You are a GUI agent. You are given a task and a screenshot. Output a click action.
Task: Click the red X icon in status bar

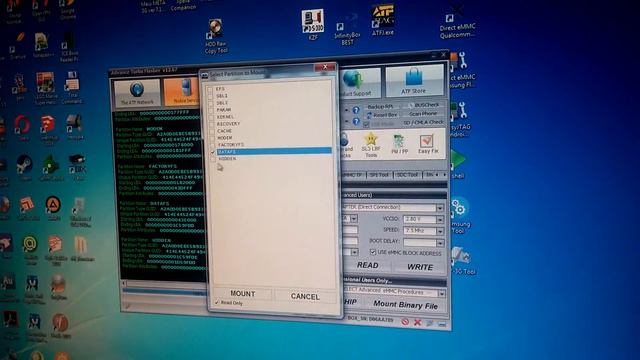point(418,322)
